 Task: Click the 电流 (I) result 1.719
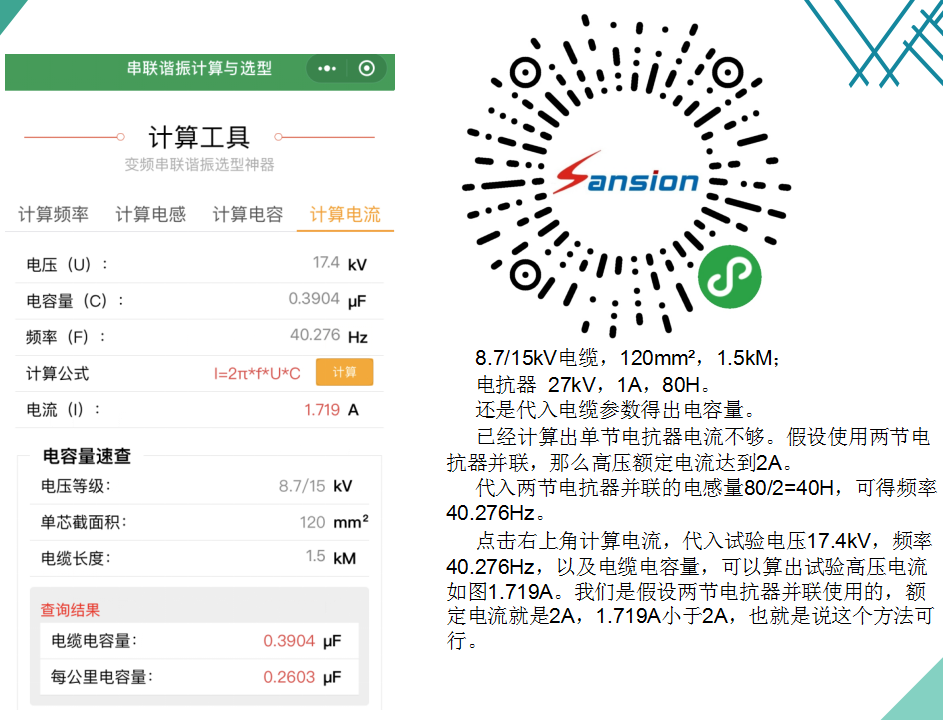pyautogui.click(x=322, y=410)
